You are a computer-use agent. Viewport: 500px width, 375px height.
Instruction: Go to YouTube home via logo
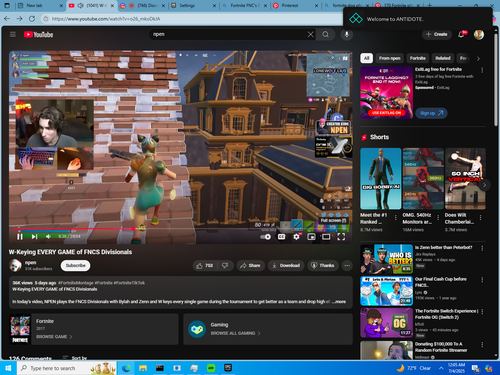click(38, 34)
